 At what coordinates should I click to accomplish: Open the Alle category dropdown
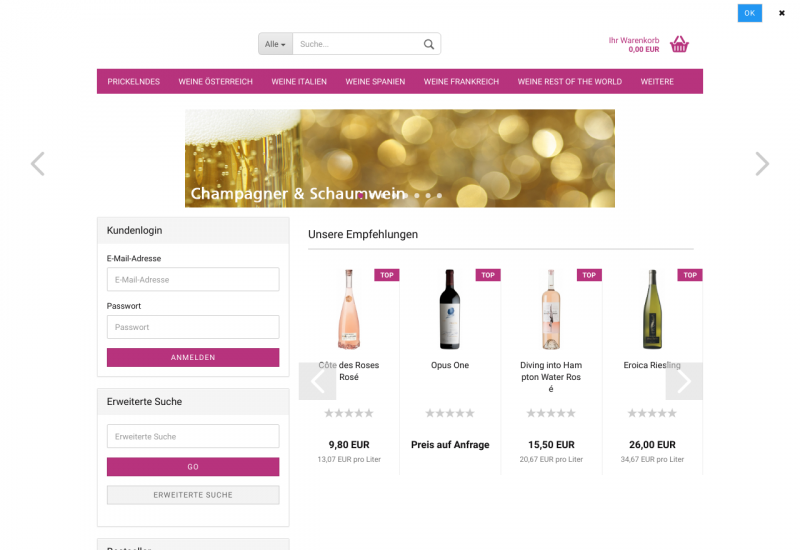click(x=275, y=44)
